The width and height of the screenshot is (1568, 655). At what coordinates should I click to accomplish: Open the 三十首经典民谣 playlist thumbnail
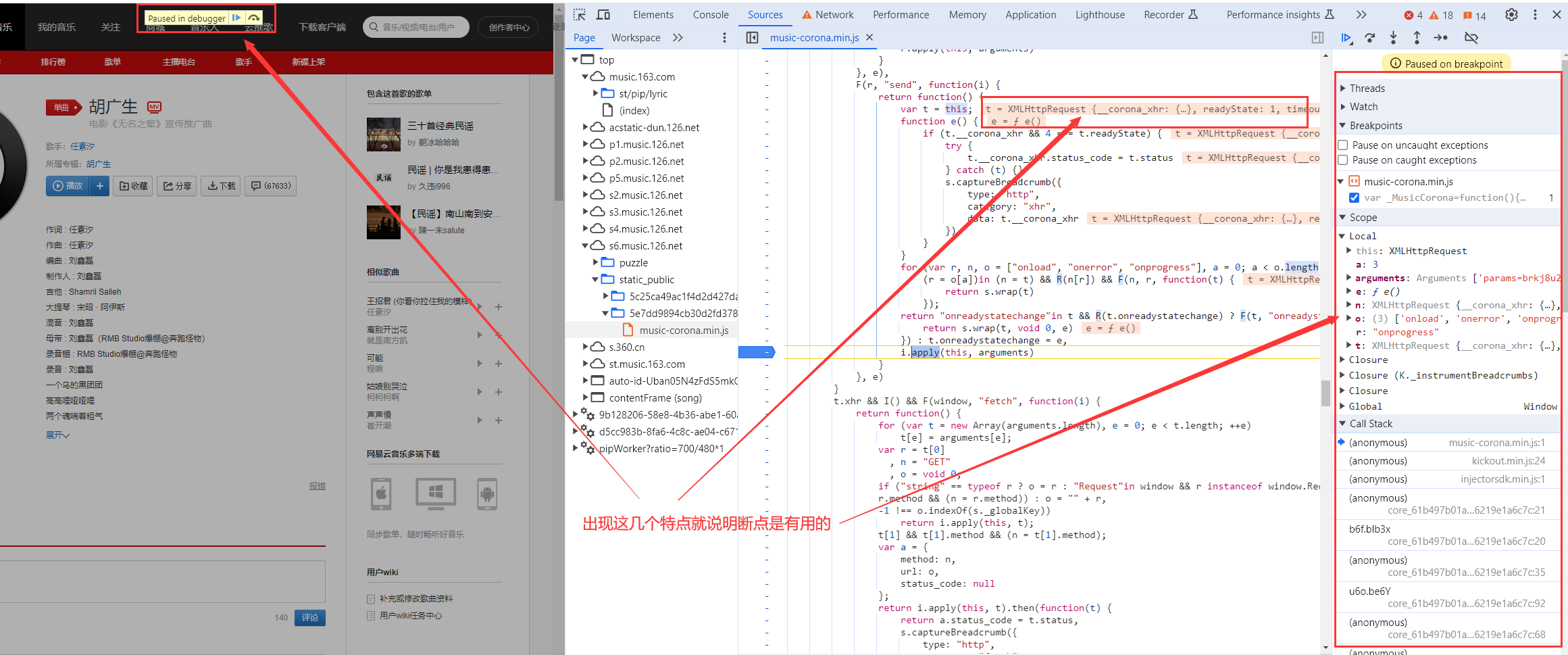point(384,135)
